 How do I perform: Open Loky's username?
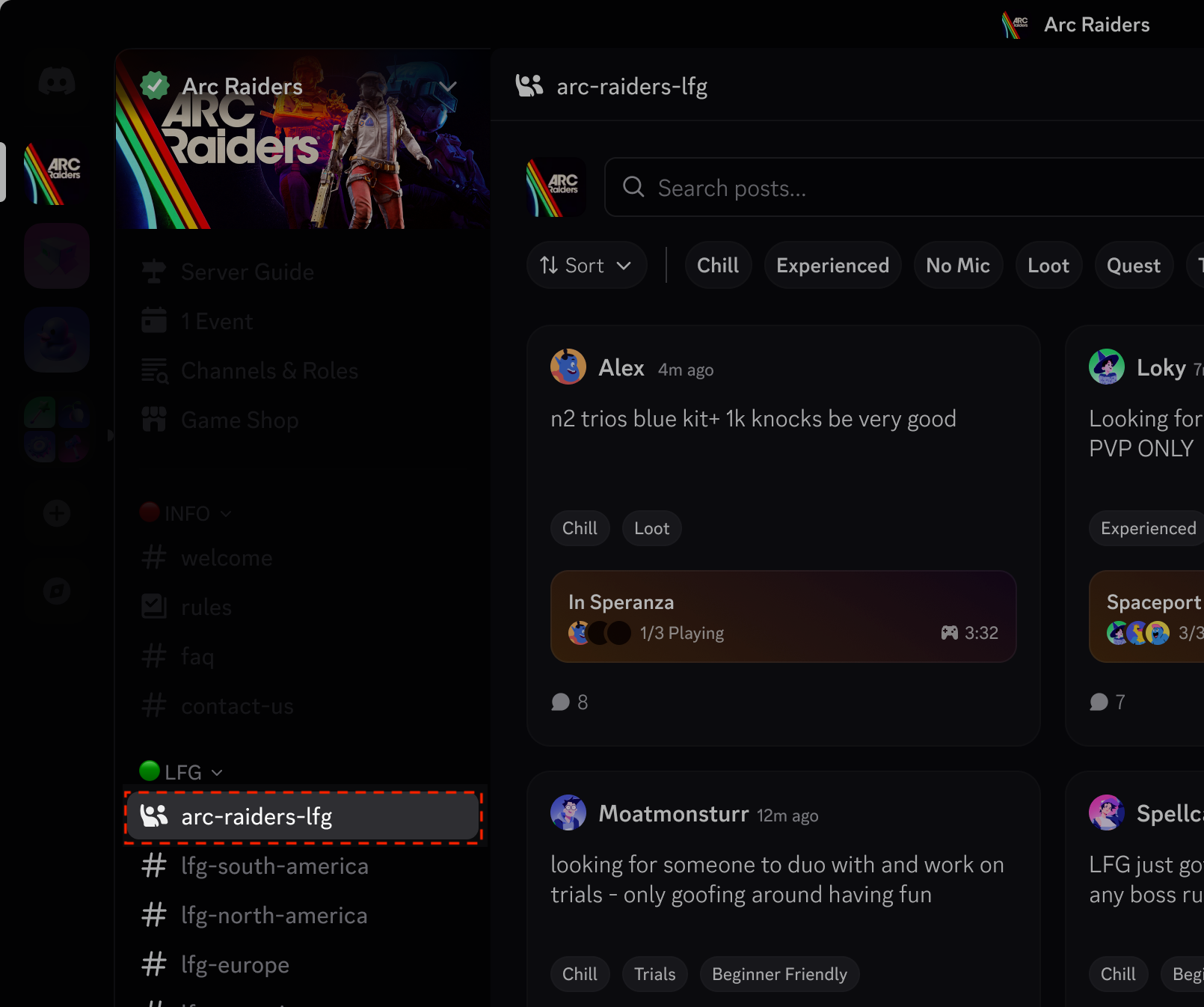[1161, 367]
